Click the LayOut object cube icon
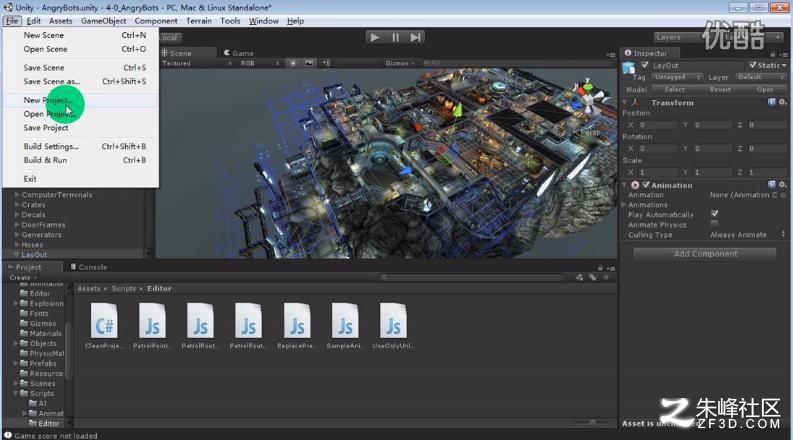 (629, 67)
